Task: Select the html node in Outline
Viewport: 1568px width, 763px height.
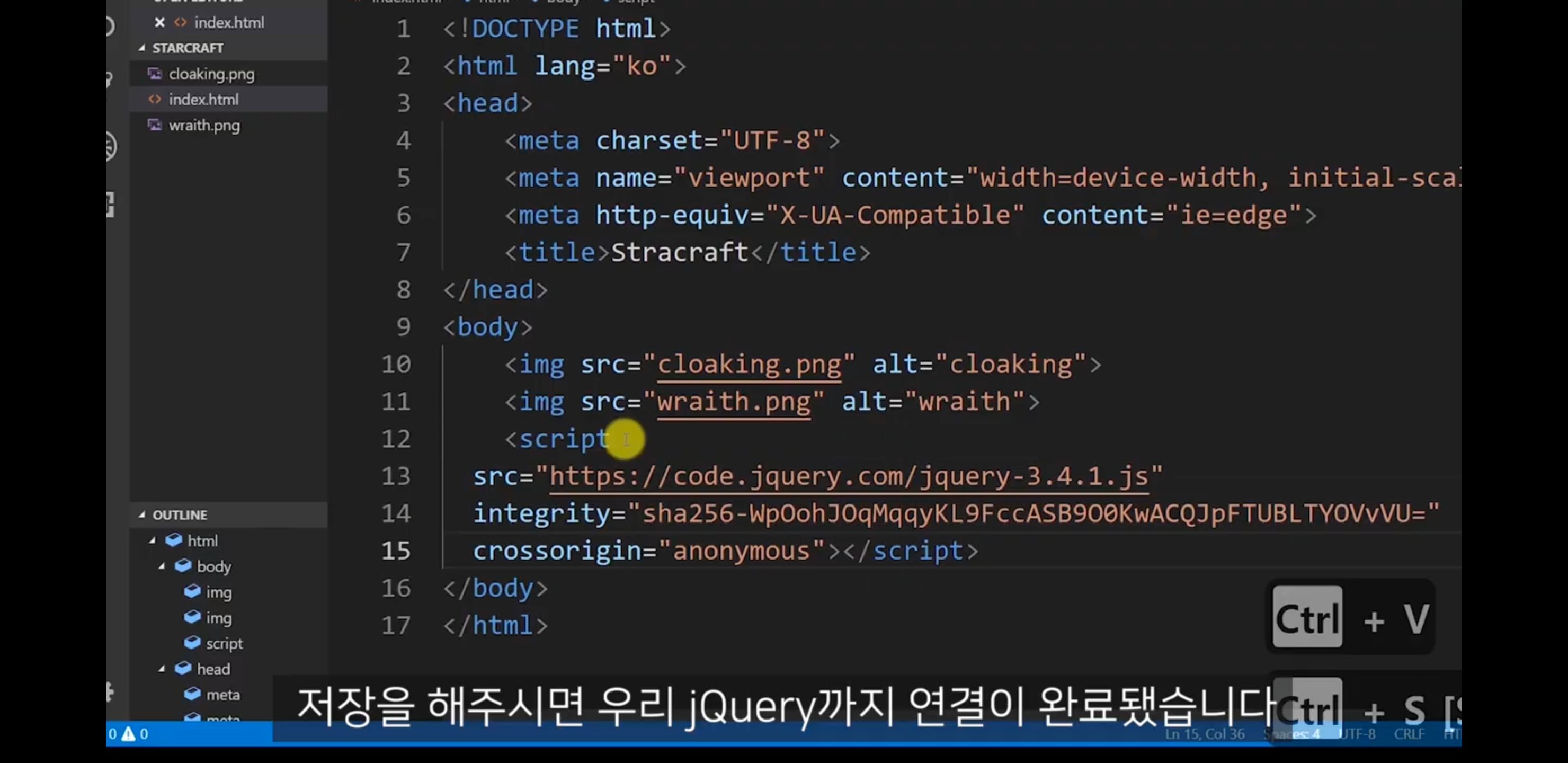Action: click(x=202, y=541)
